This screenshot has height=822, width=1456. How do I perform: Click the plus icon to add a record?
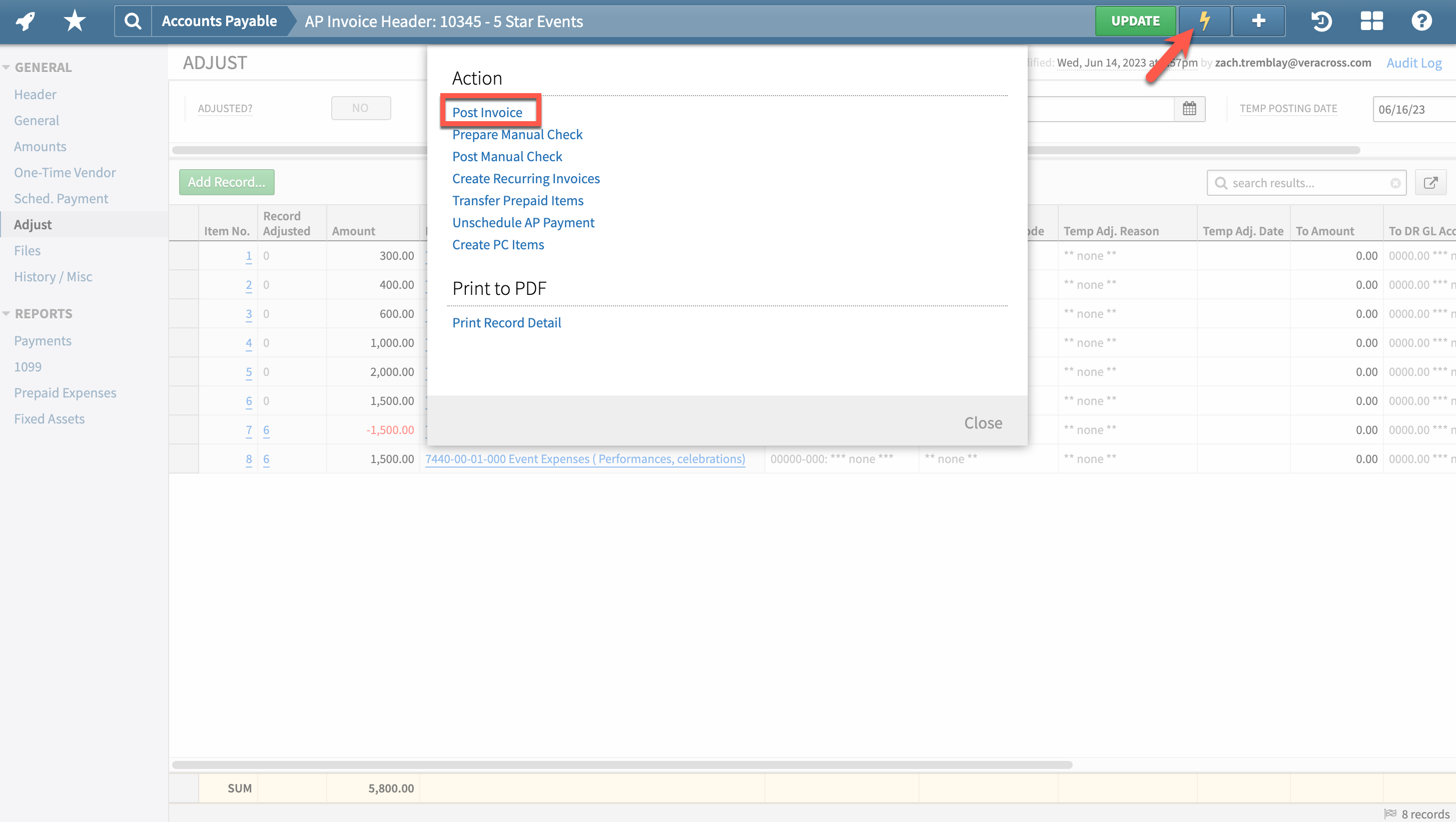coord(1259,21)
